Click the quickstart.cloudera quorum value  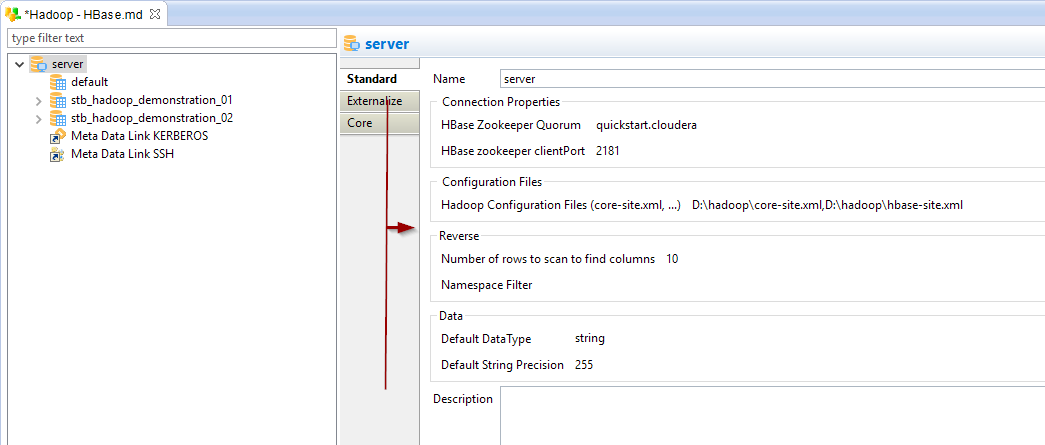tap(646, 125)
